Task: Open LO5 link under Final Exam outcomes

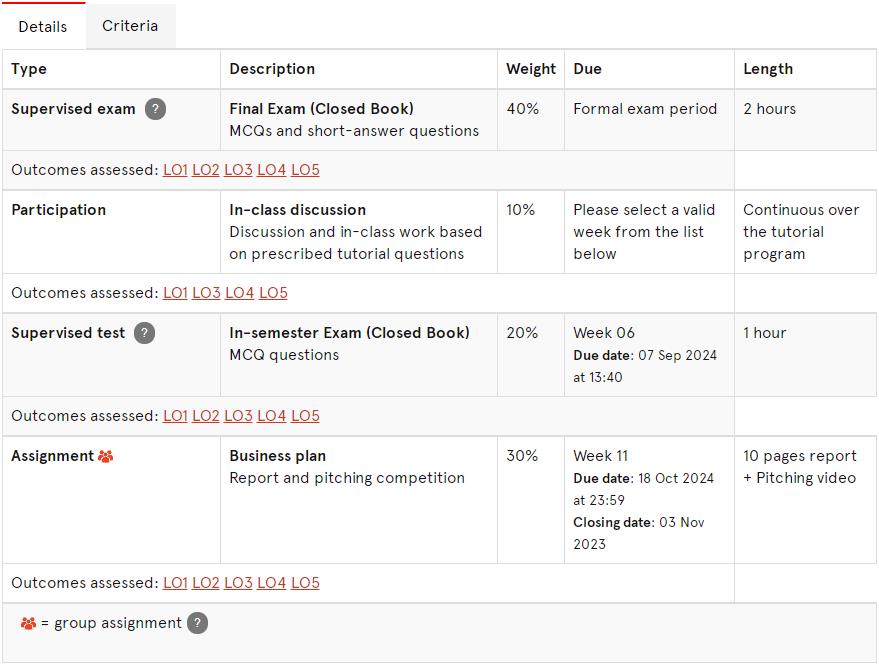Action: click(x=305, y=170)
